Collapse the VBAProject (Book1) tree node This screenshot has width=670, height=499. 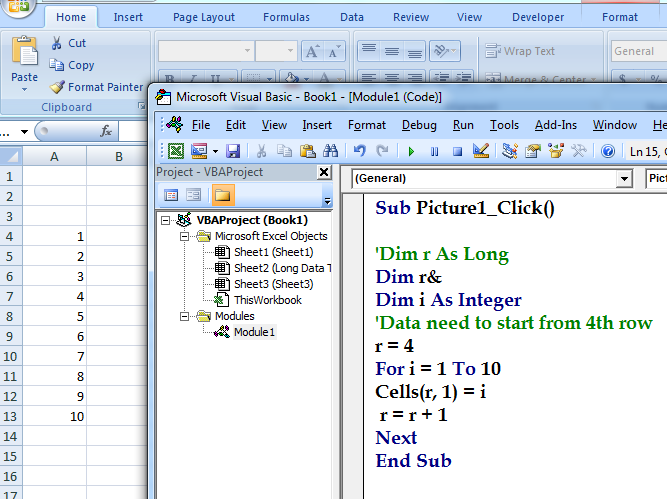coord(165,220)
